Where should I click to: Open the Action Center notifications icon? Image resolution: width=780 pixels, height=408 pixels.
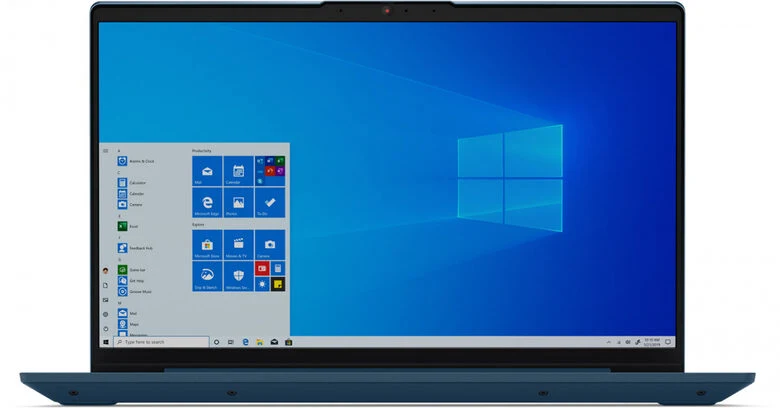click(668, 342)
